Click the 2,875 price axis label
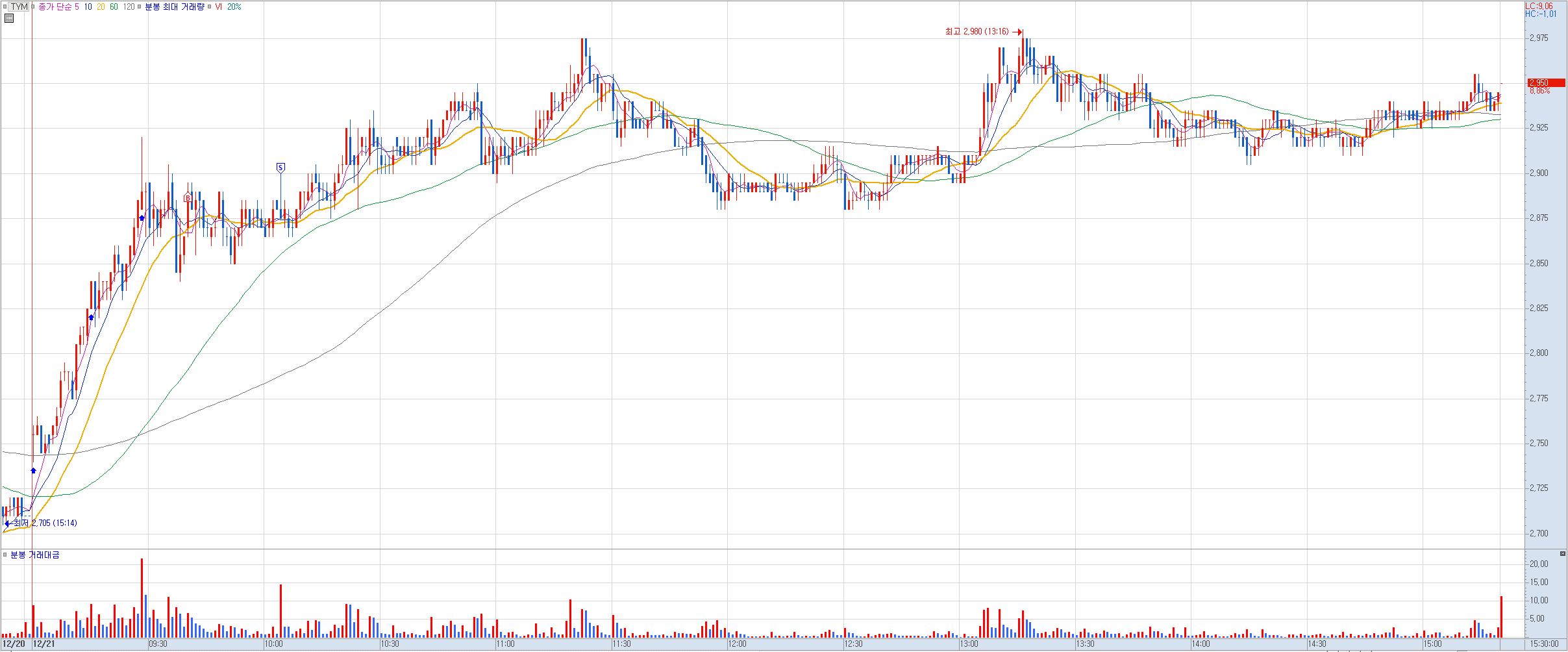The height and width of the screenshot is (652, 1568). [1539, 218]
